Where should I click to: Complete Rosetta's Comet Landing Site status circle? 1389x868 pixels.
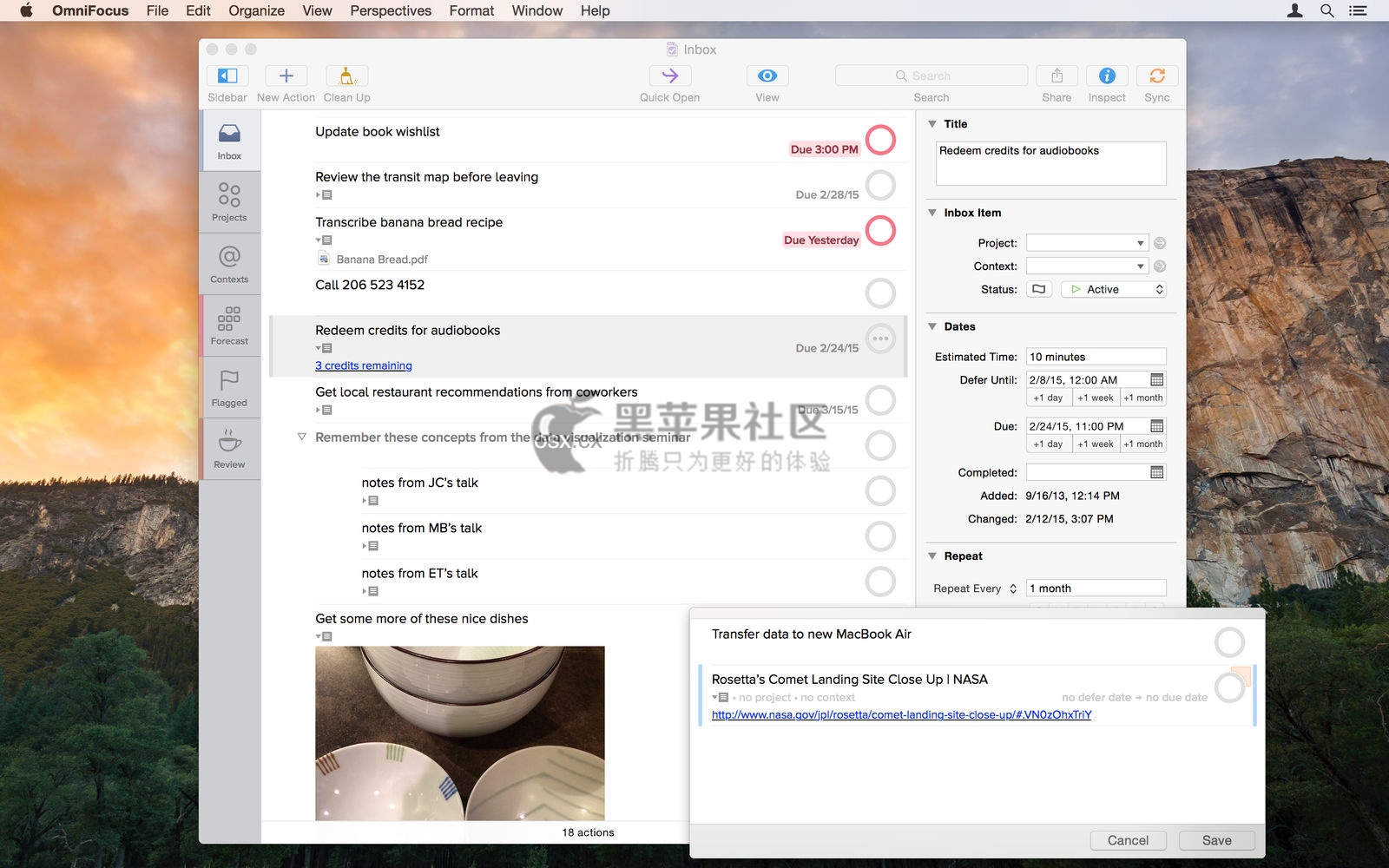(x=1229, y=687)
